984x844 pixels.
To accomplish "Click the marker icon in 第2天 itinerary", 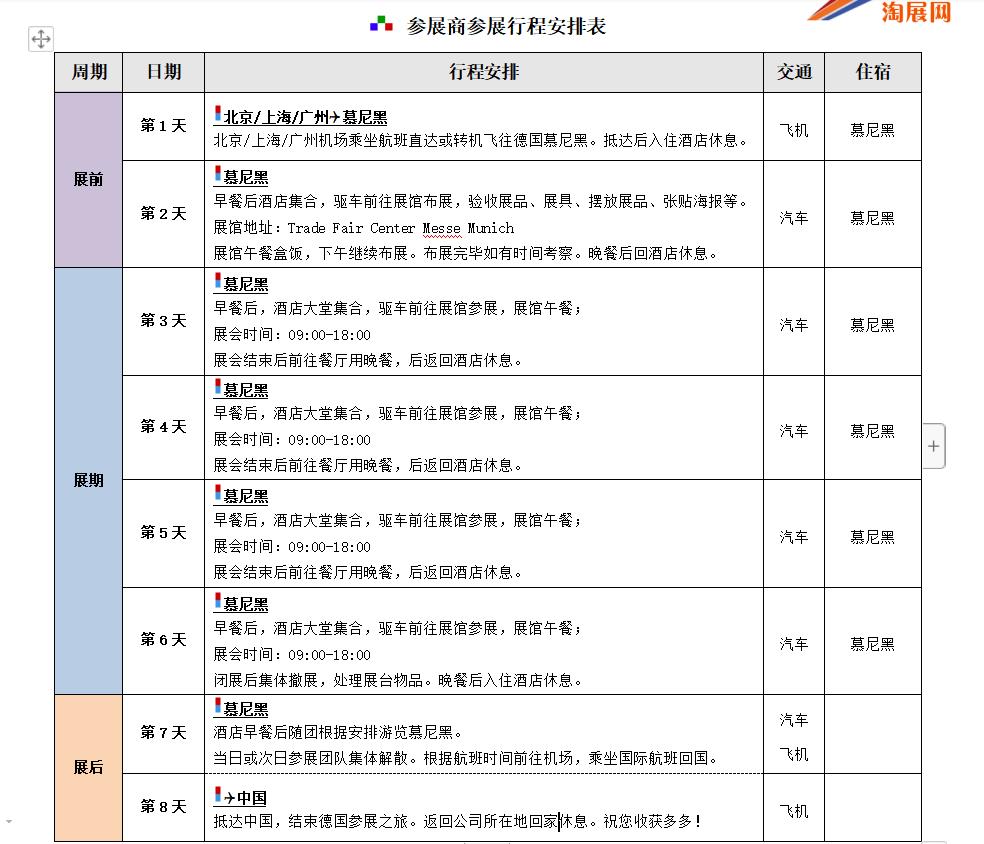I will [x=217, y=175].
